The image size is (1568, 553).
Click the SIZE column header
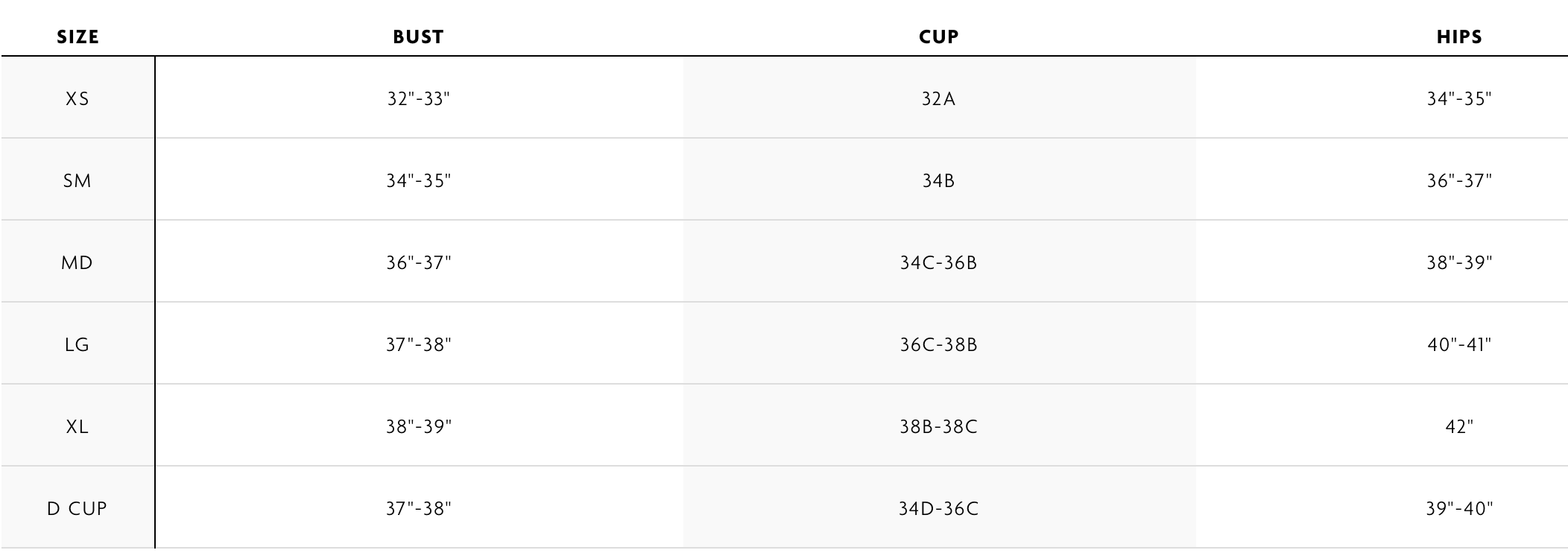78,37
